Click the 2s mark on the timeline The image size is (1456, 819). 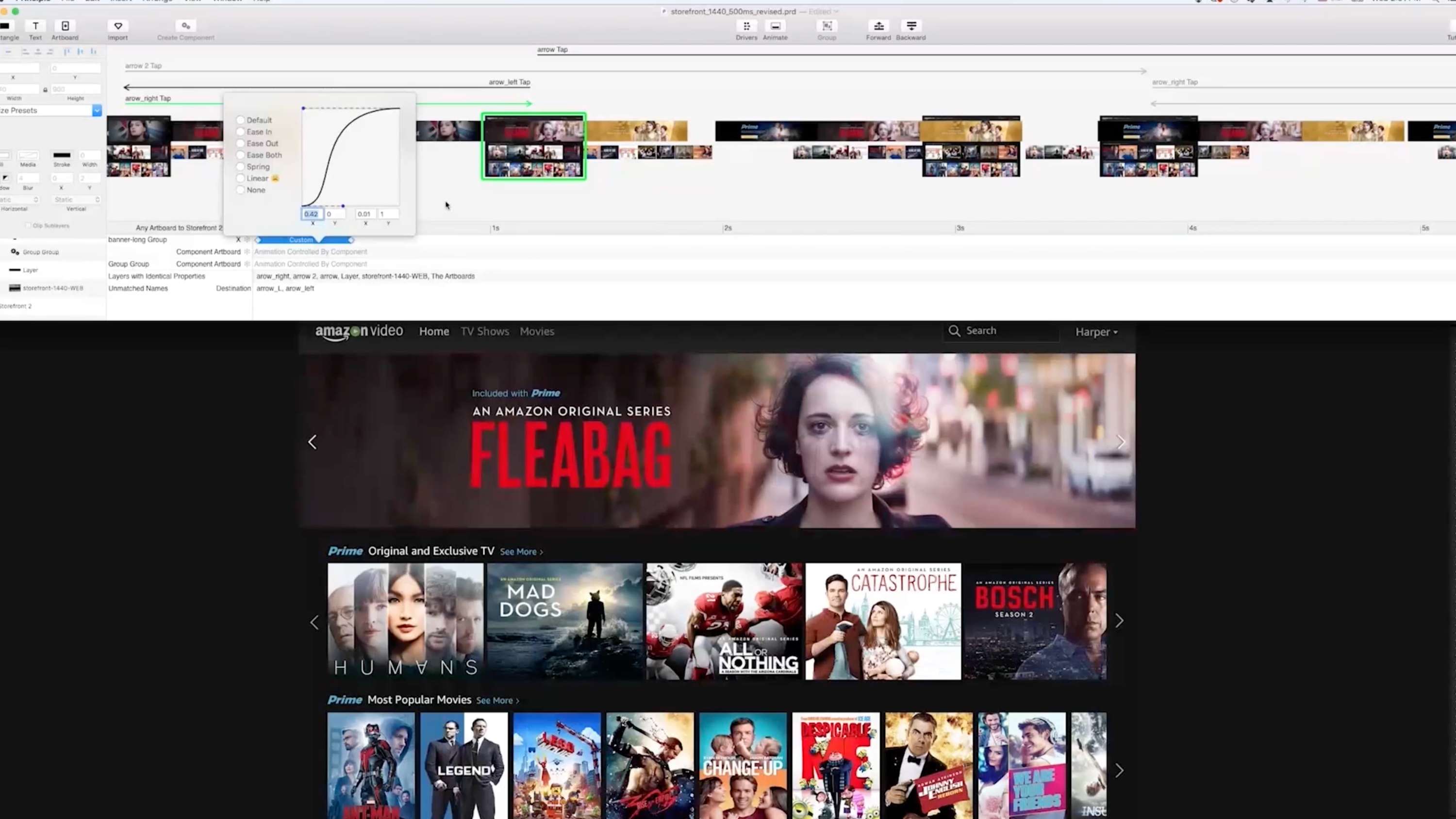coord(728,228)
